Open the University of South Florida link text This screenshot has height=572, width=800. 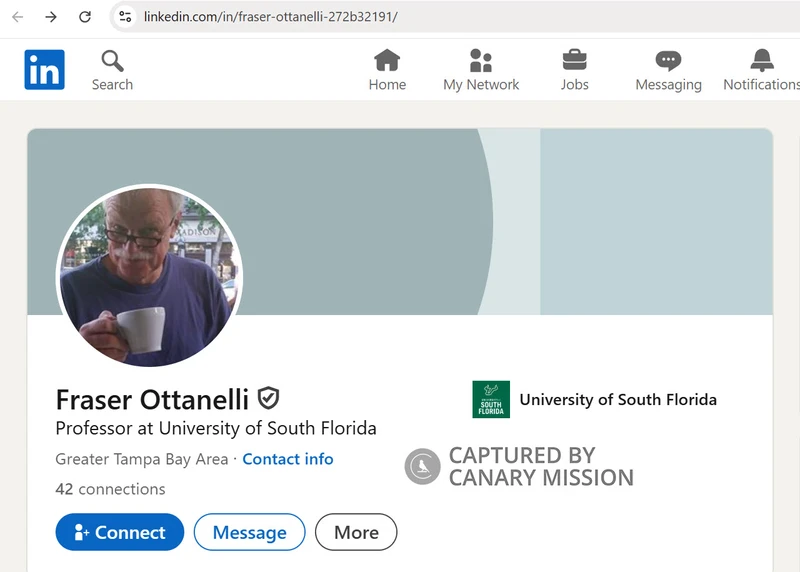(618, 400)
